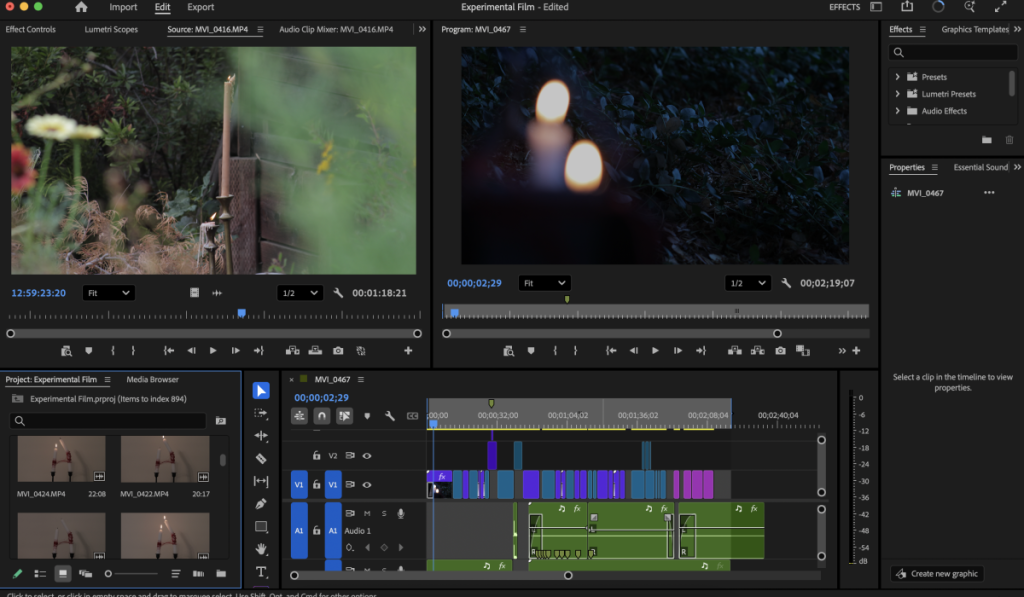The width and height of the screenshot is (1024, 597).
Task: Toggle V2 track lock
Action: click(316, 456)
